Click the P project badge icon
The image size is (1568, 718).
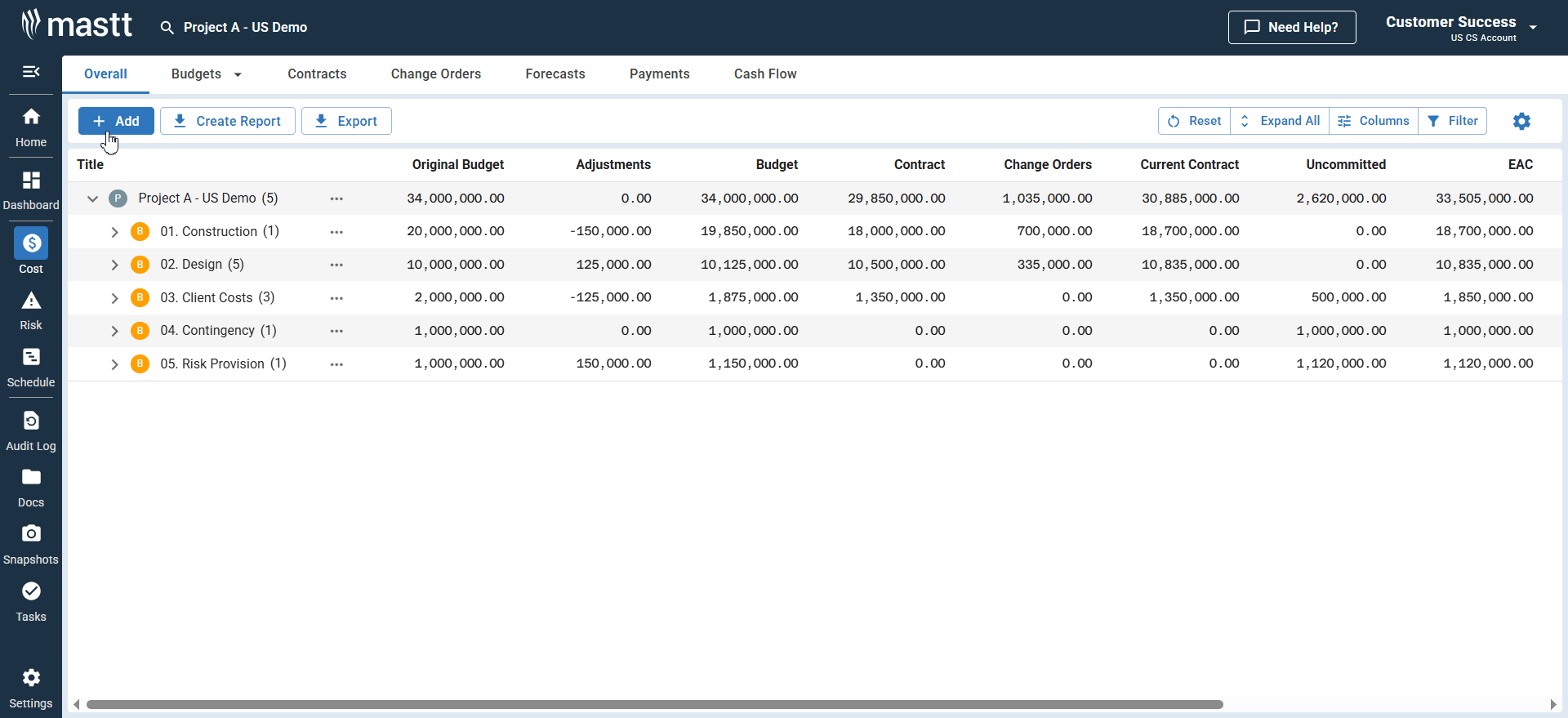click(118, 198)
